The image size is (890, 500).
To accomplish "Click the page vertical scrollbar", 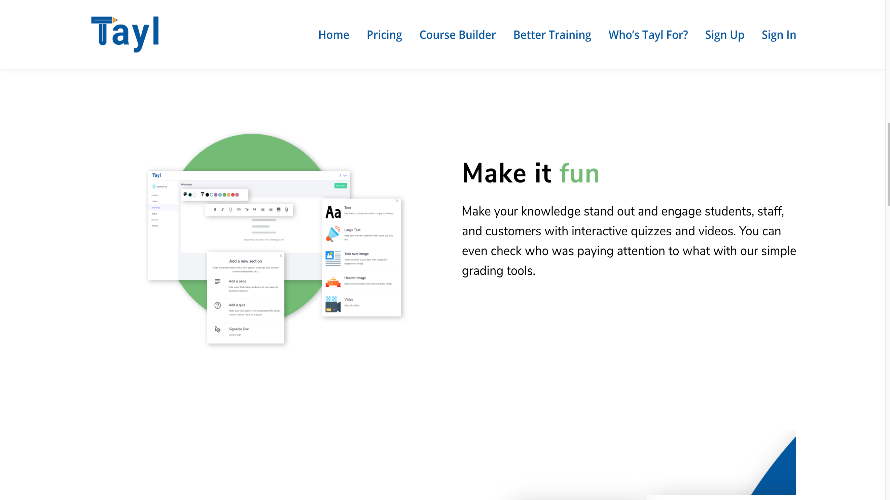I will (x=888, y=165).
